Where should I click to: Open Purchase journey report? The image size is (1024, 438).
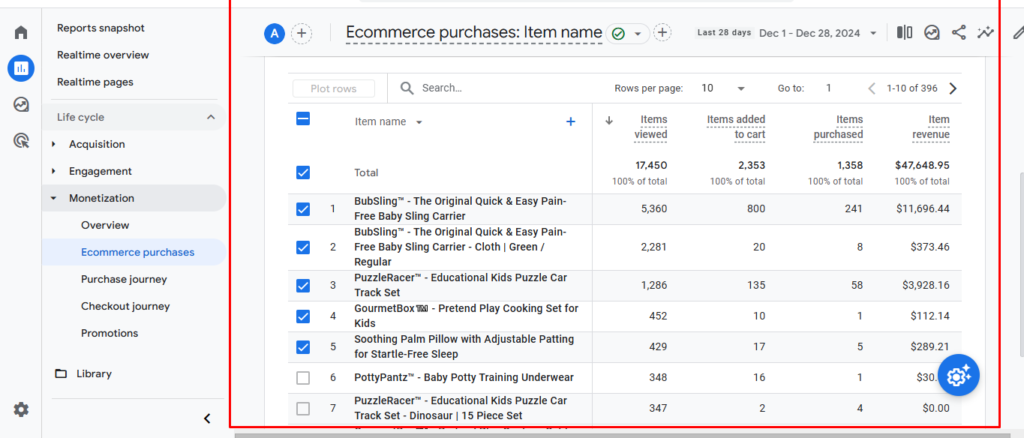(x=124, y=279)
